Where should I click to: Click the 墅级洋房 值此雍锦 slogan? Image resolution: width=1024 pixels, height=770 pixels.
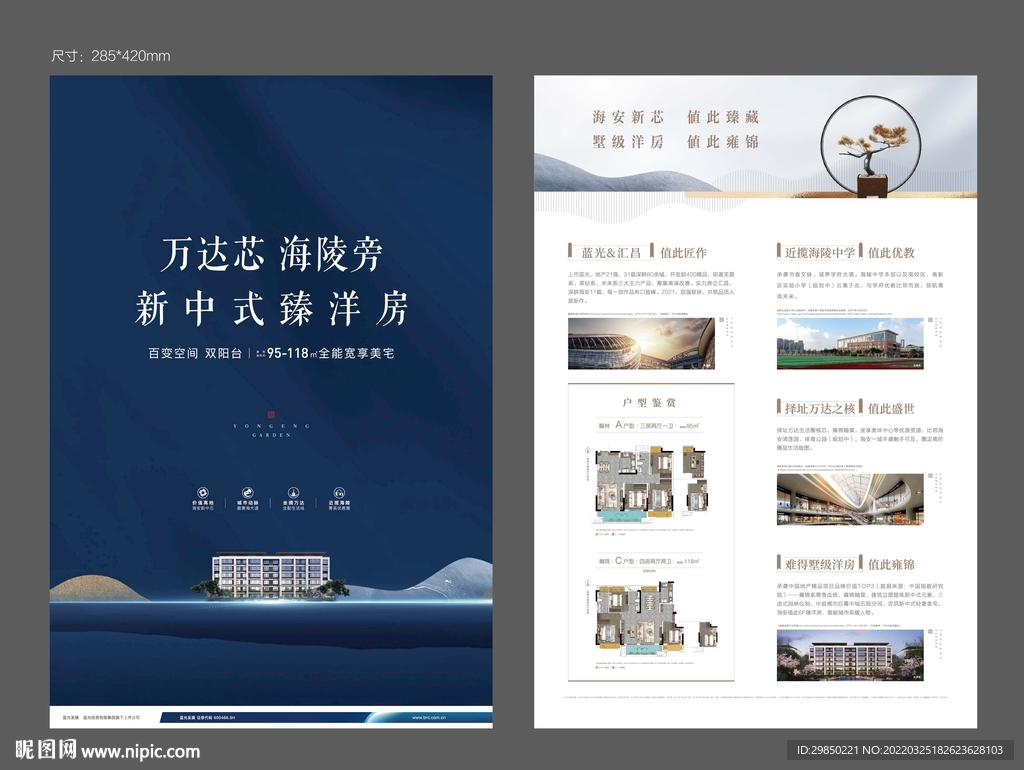pos(675,142)
